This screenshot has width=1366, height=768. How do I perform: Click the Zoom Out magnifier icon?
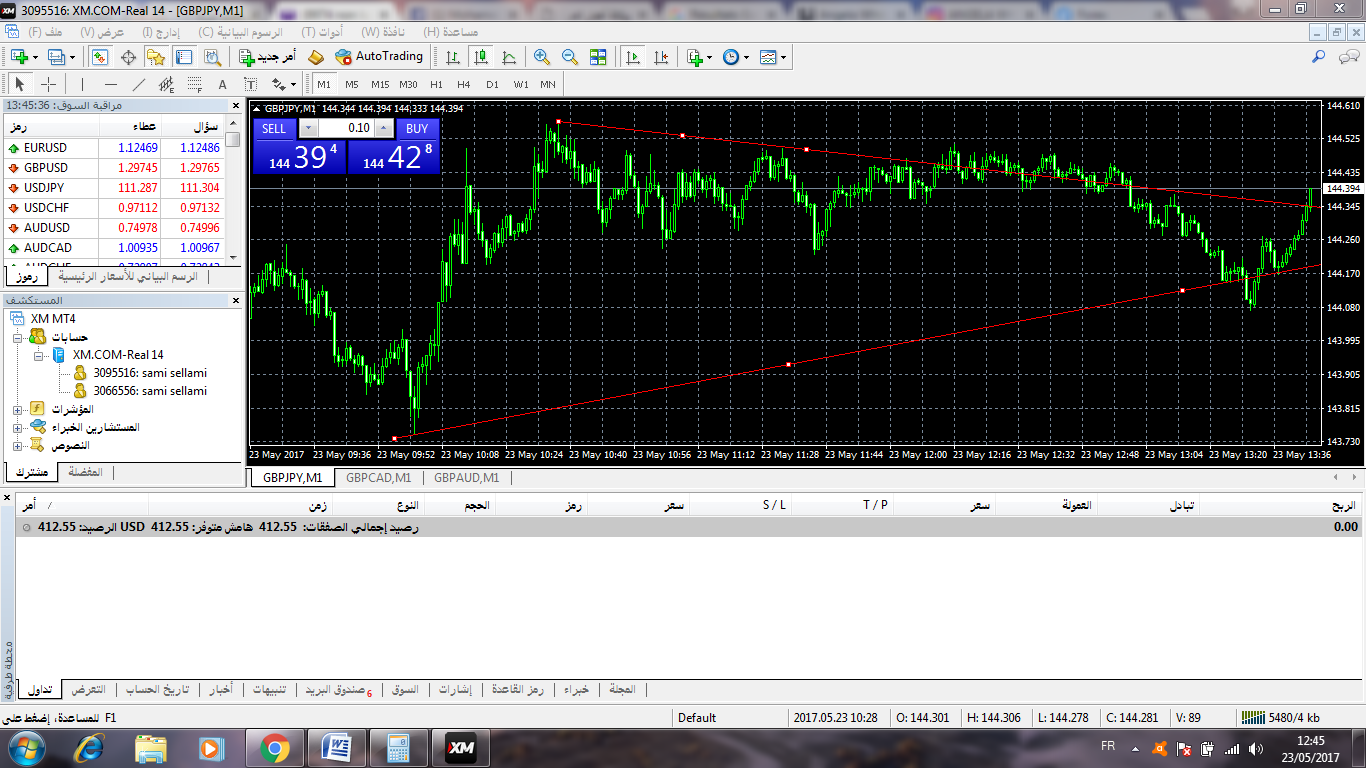point(569,57)
